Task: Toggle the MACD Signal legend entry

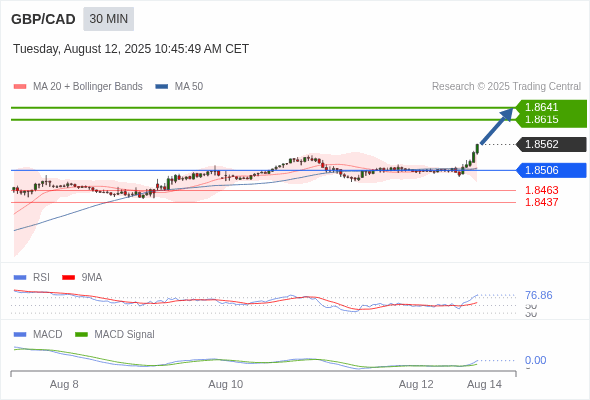Action: (115, 334)
